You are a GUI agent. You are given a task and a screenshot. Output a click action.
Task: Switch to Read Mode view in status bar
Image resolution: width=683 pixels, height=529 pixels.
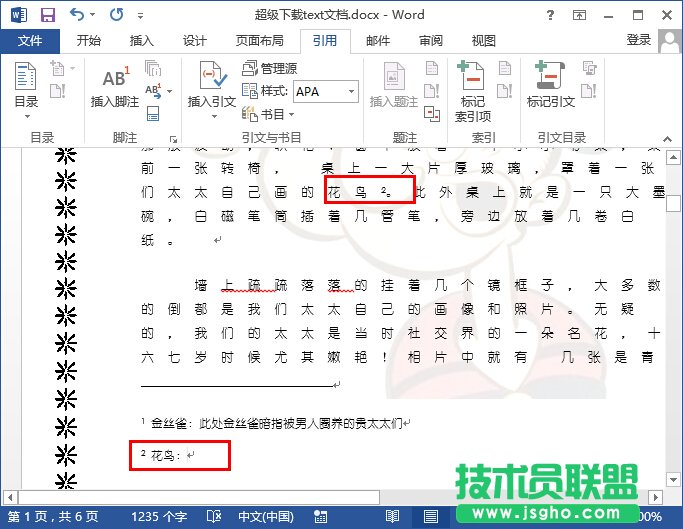point(393,516)
